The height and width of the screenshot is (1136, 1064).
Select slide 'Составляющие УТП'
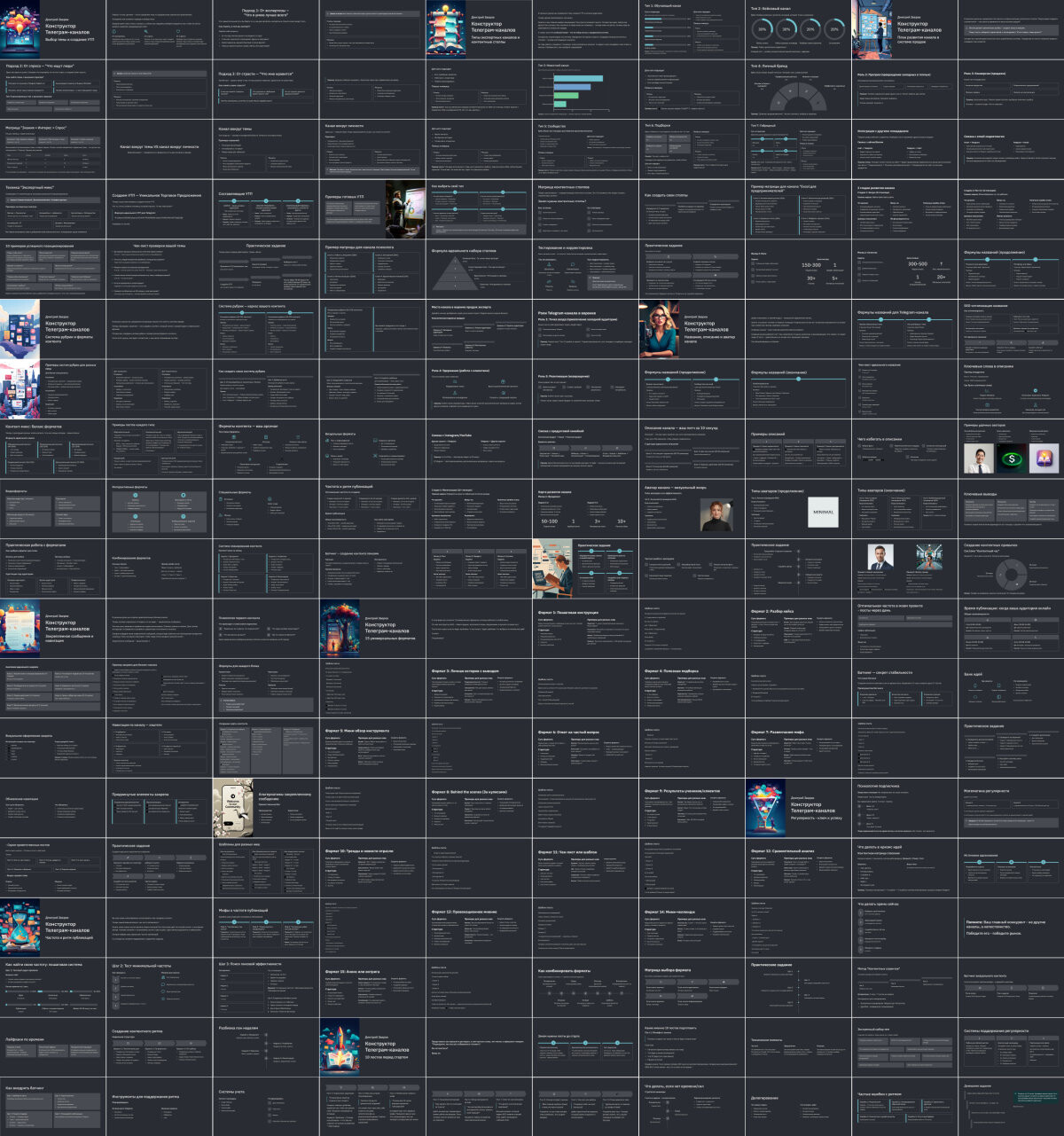(x=266, y=209)
